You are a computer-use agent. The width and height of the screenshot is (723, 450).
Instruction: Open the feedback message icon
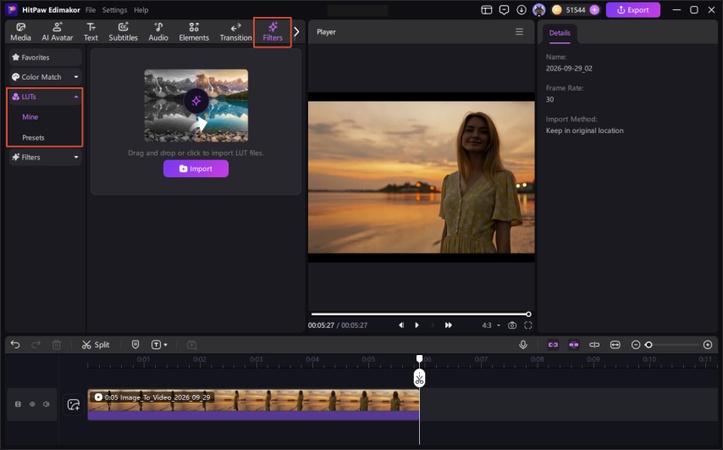(x=504, y=10)
